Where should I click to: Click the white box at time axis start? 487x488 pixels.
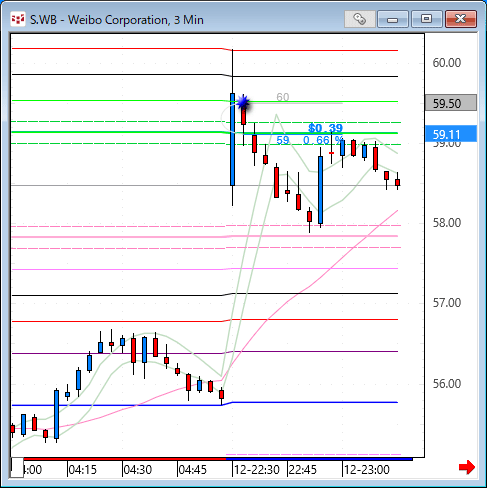click(17, 467)
